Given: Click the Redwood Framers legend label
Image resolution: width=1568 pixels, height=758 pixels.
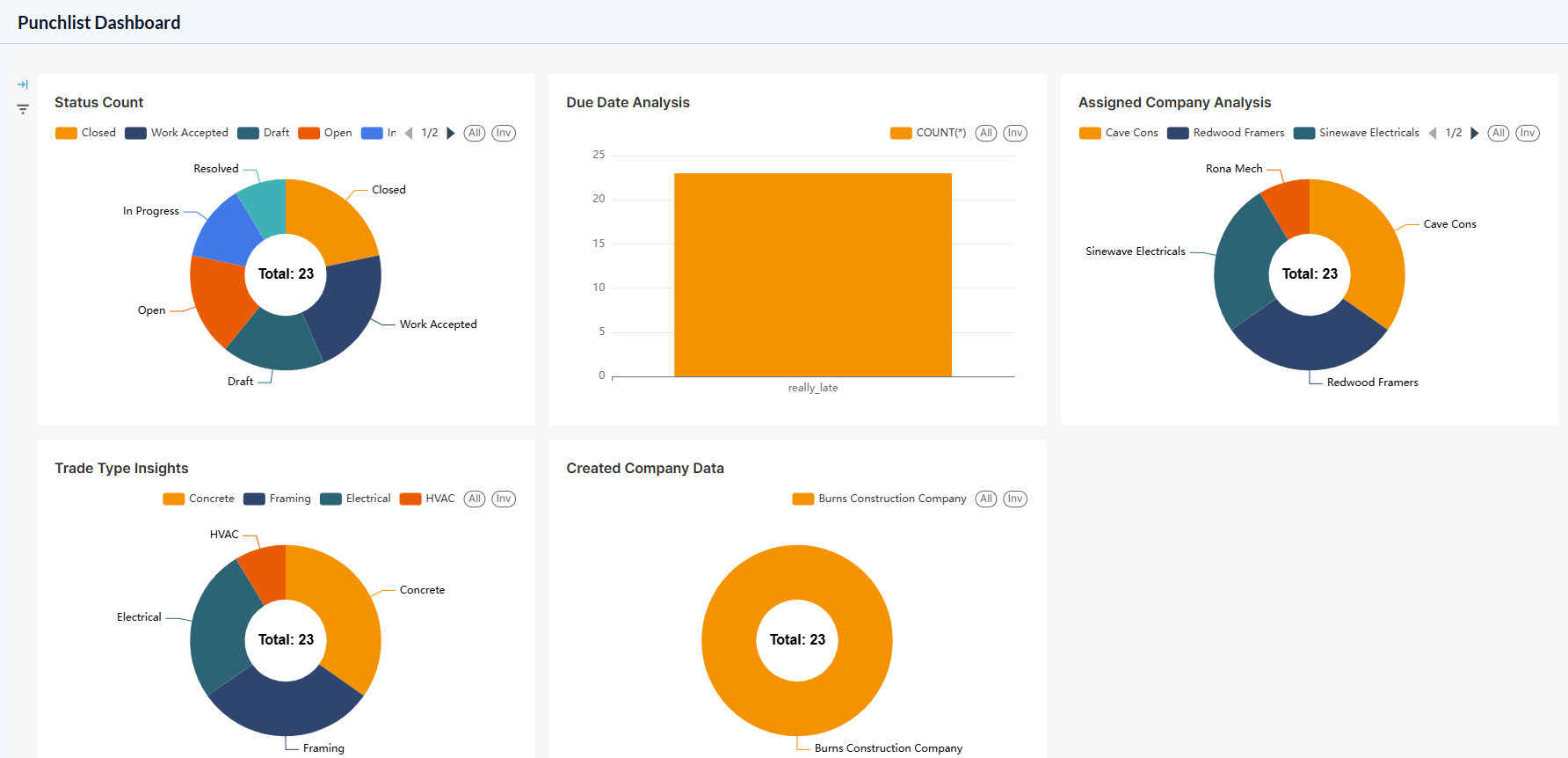Looking at the screenshot, I should coord(1238,133).
